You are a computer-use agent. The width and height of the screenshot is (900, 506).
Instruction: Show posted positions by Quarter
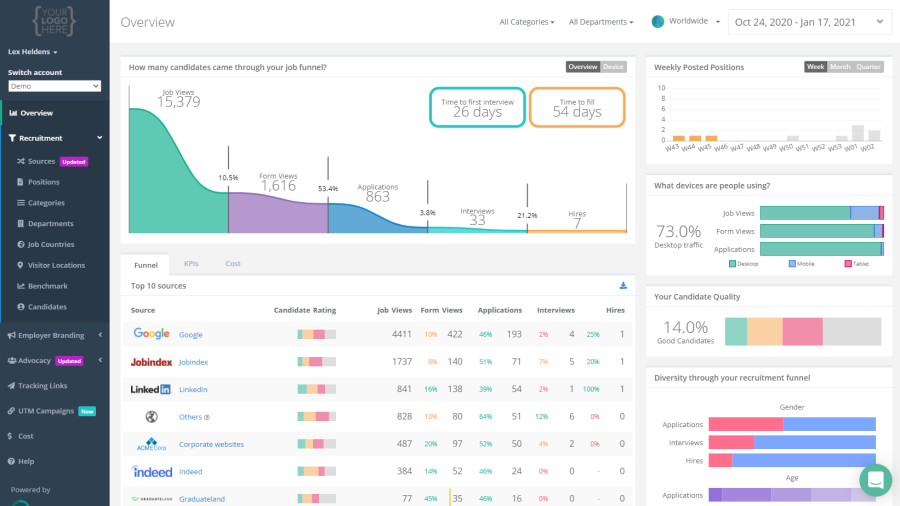(868, 67)
